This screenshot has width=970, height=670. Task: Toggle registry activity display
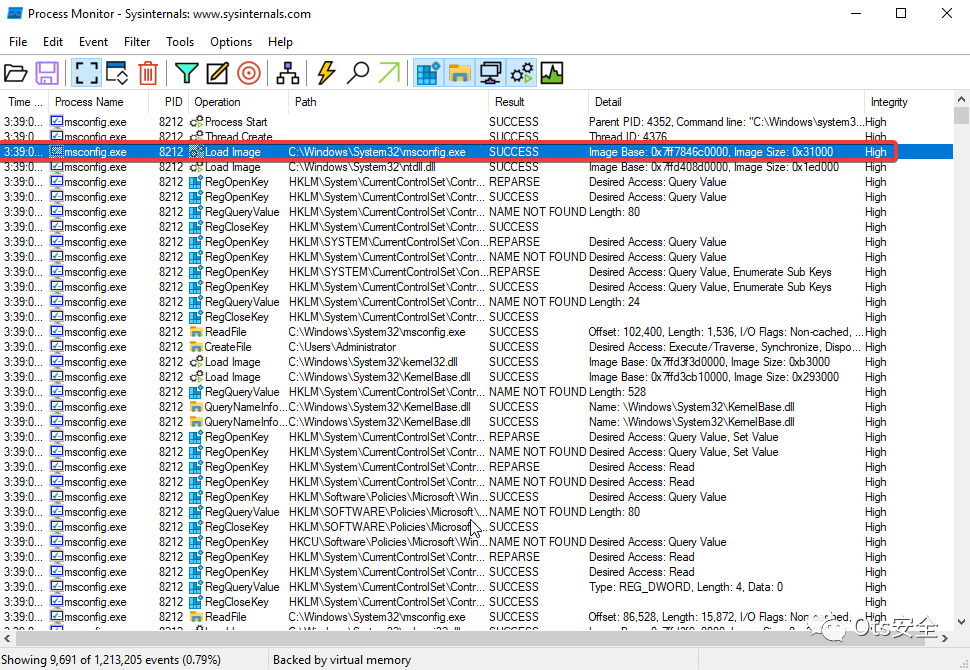(428, 73)
